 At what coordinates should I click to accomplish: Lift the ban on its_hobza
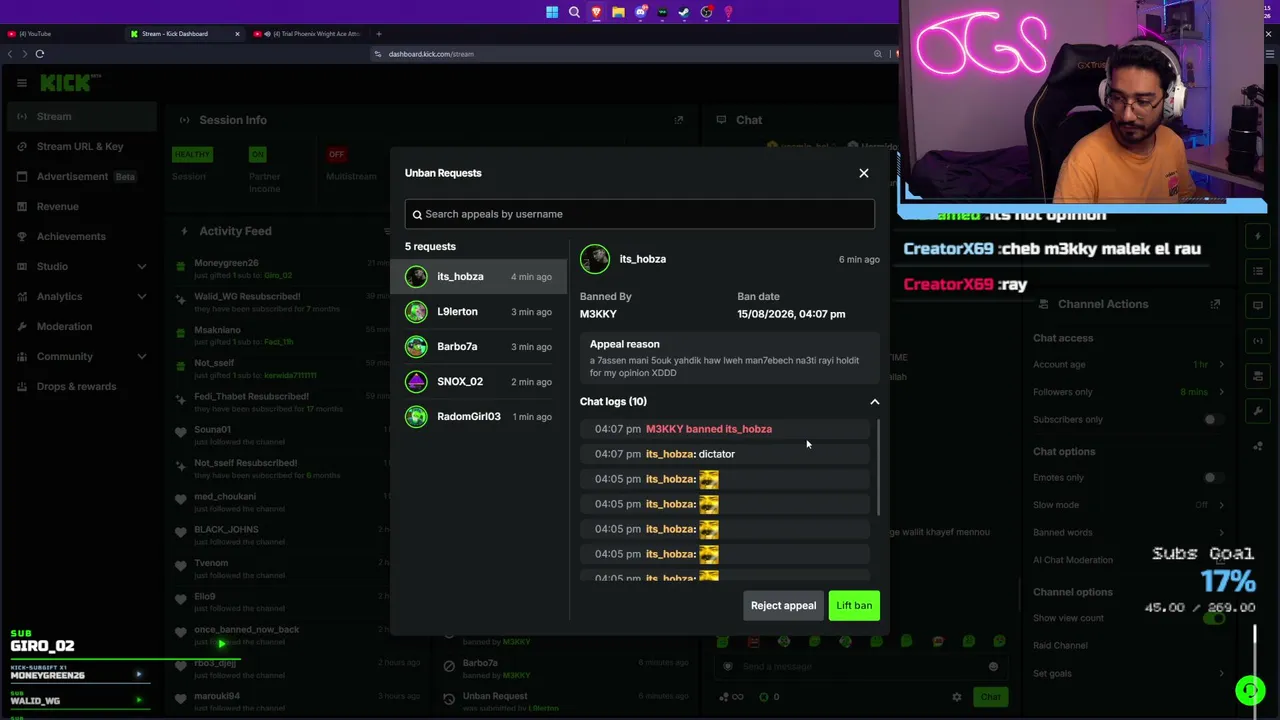pos(854,605)
